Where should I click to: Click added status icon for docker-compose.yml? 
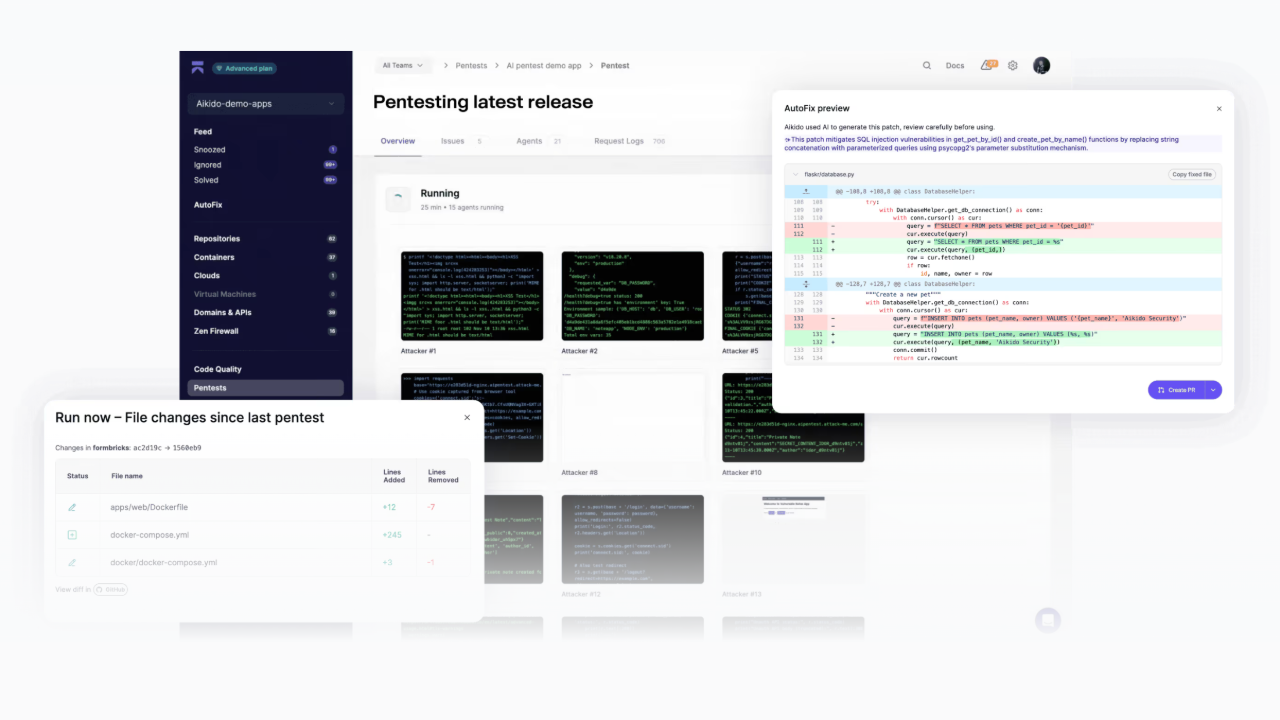72,535
